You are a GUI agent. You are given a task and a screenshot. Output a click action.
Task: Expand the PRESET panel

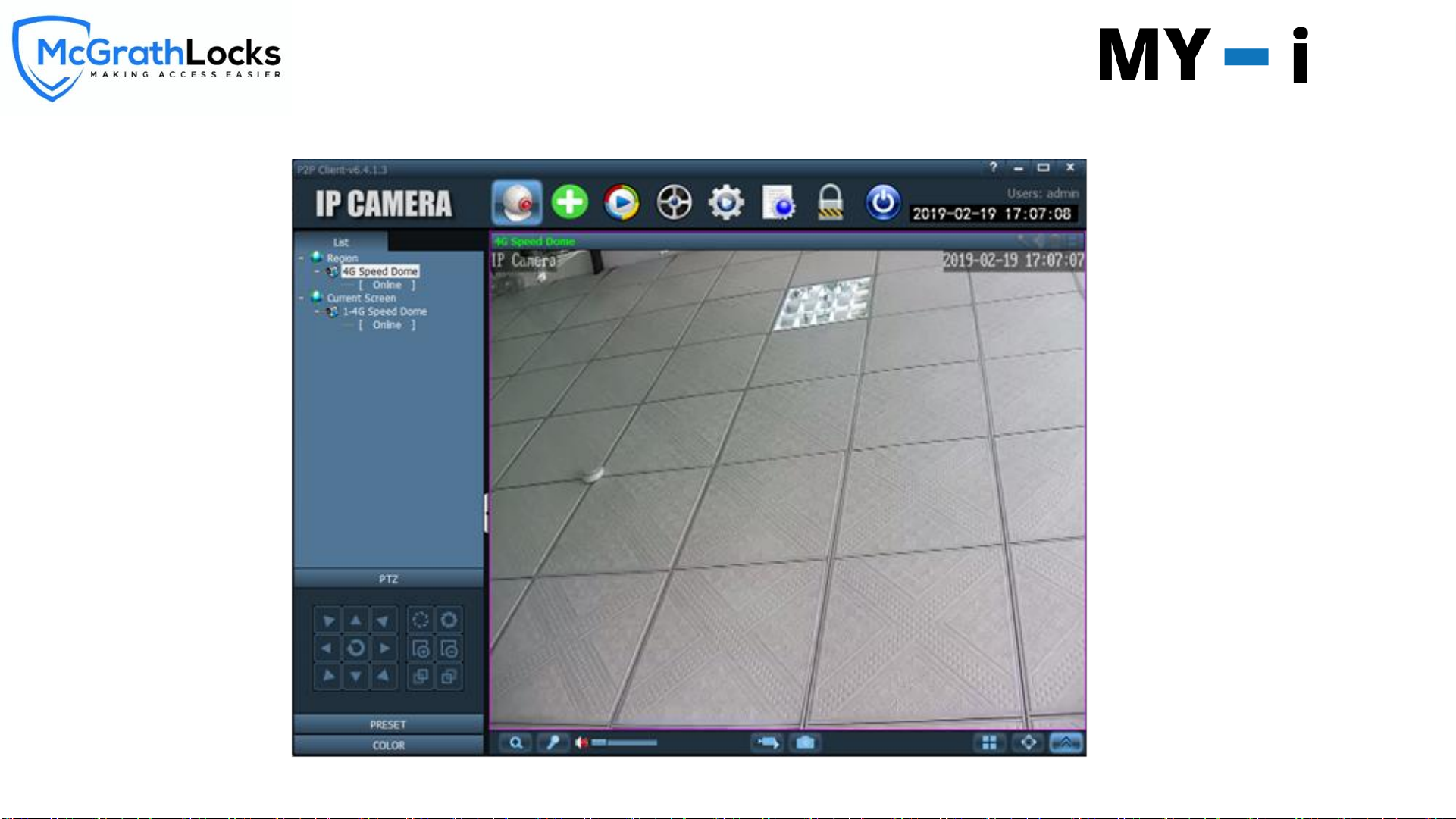coord(388,725)
